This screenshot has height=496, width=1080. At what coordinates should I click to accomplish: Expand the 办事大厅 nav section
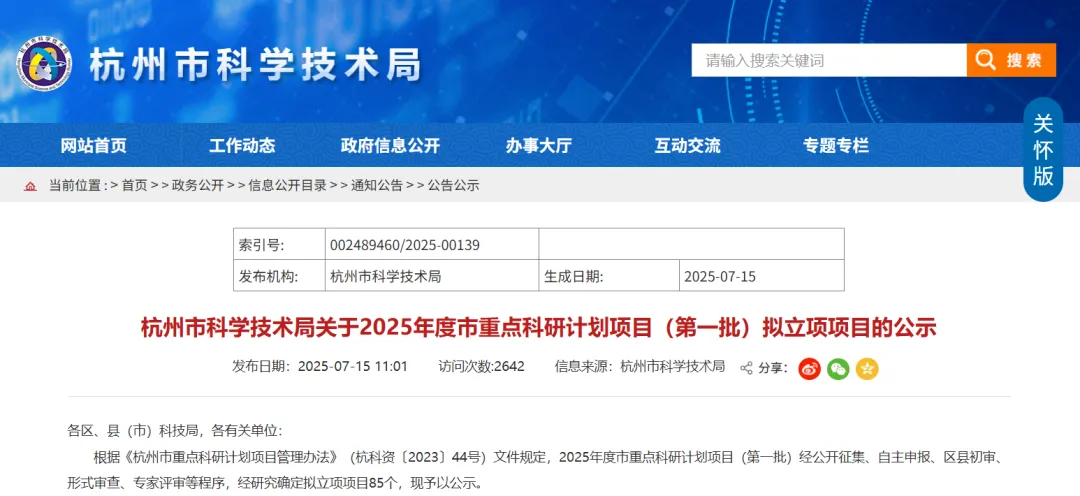[538, 146]
